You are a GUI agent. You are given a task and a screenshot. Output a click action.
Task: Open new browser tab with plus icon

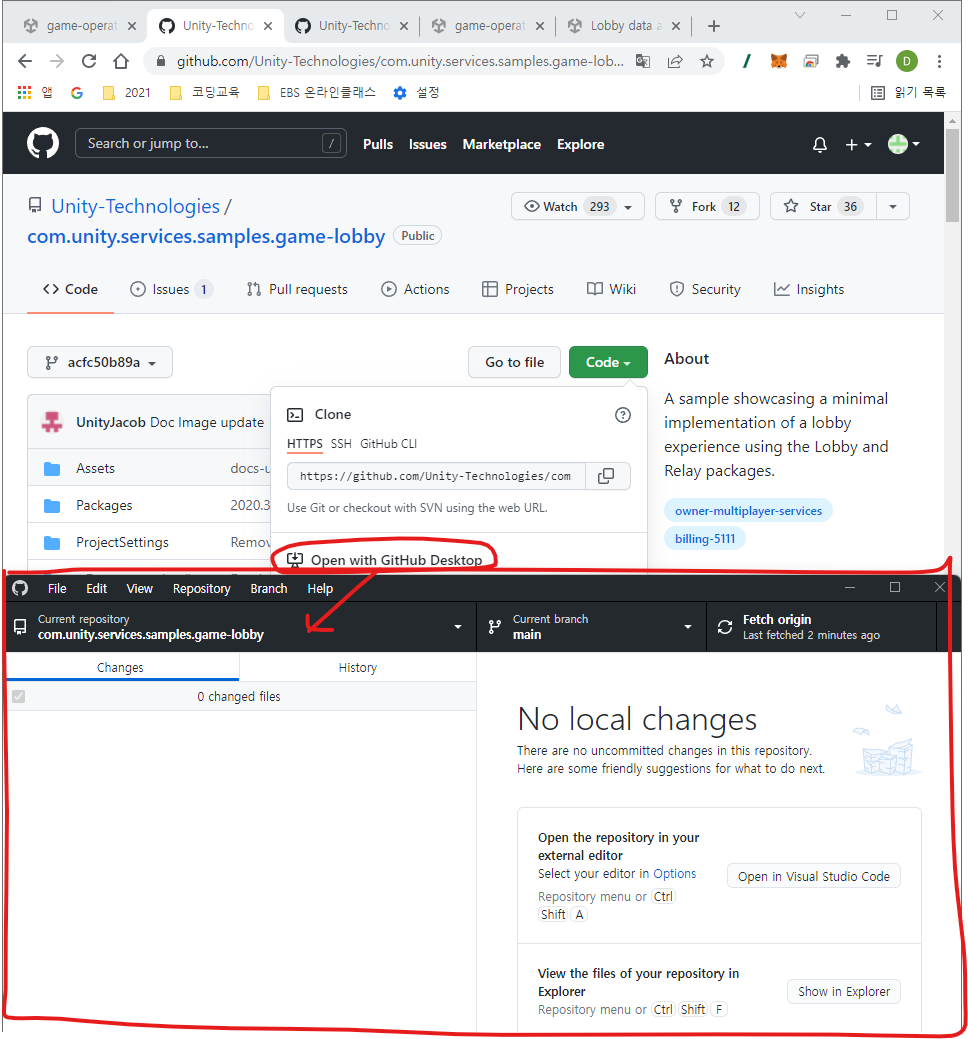[x=714, y=26]
